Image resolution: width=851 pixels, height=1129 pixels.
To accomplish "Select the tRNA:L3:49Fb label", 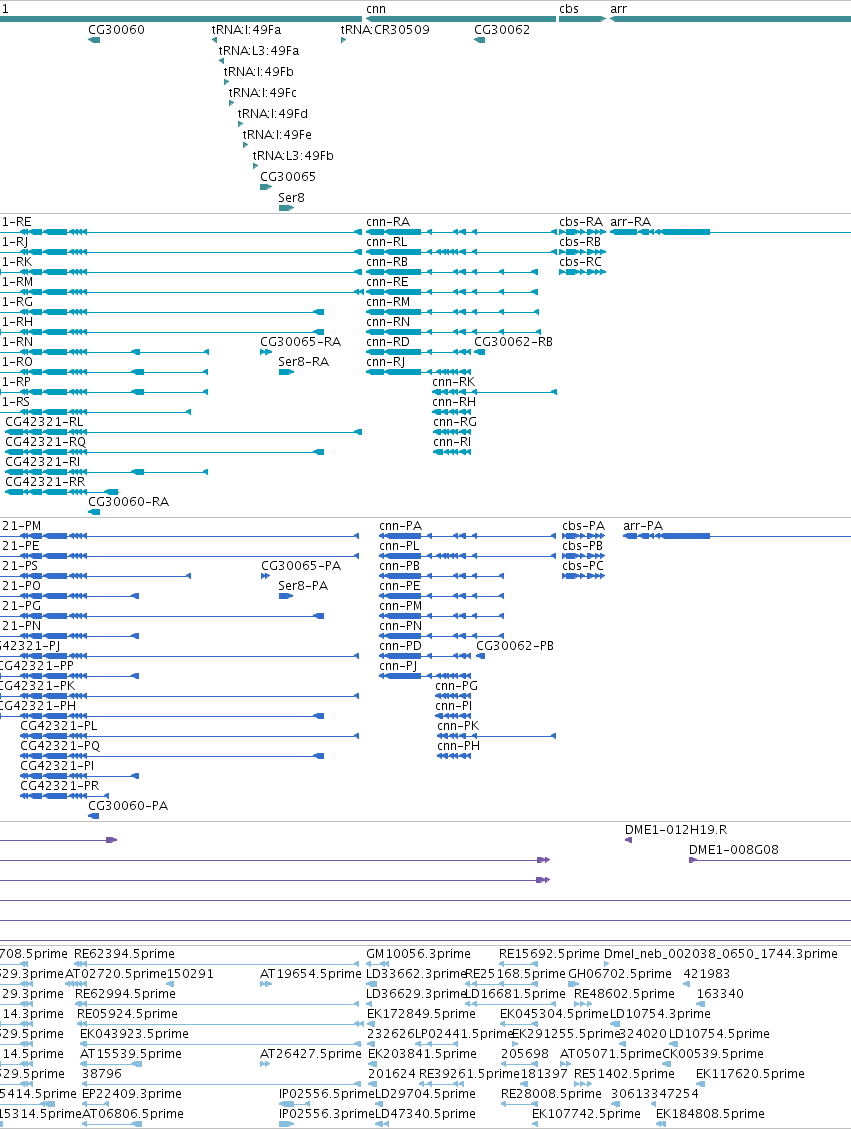I will pyautogui.click(x=293, y=155).
